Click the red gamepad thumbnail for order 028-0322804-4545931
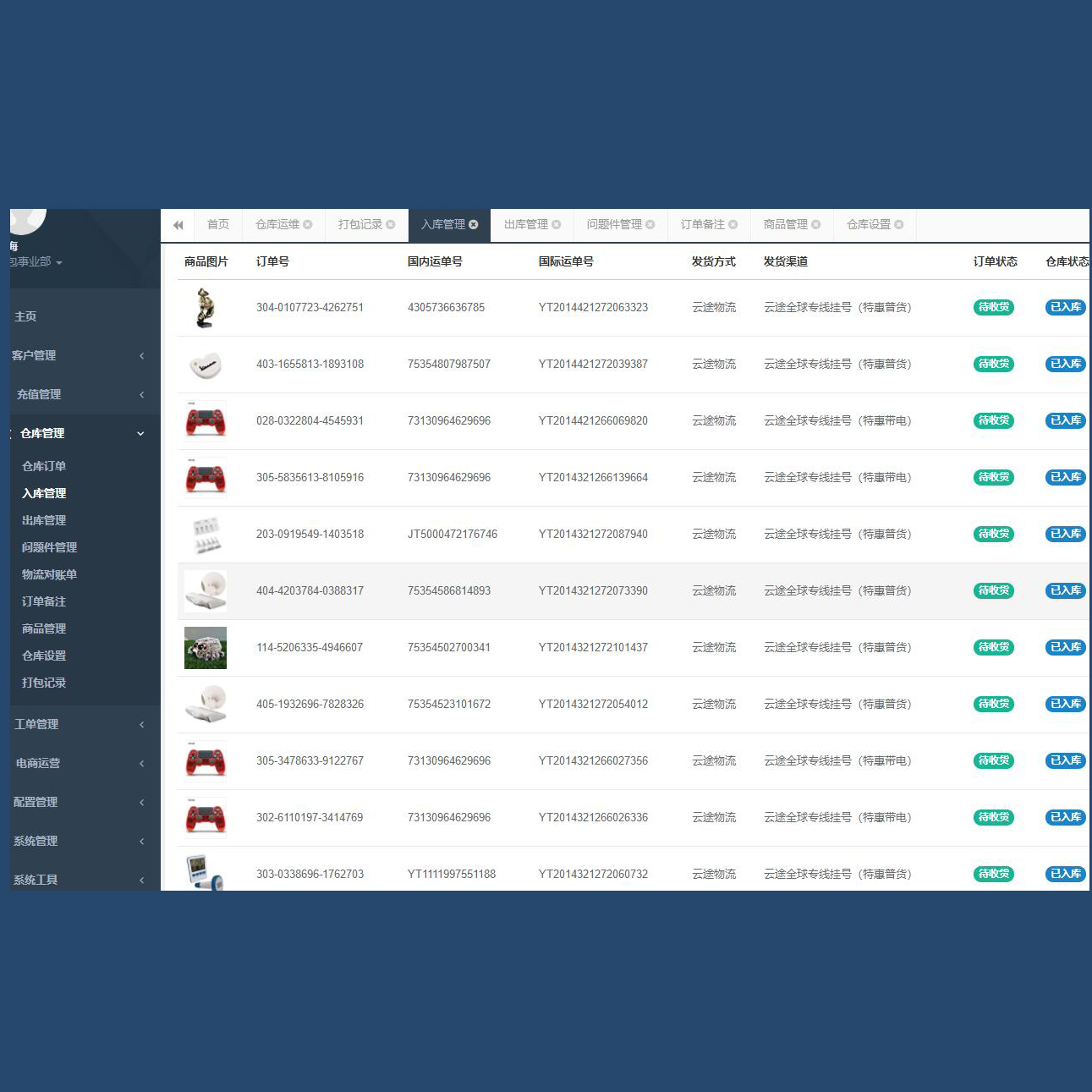Viewport: 1092px width, 1092px height. 206,421
